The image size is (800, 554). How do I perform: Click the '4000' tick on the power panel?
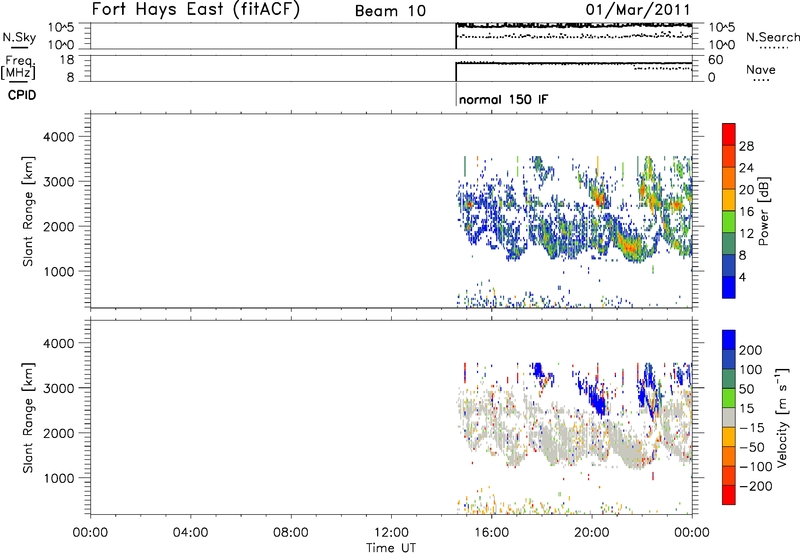click(59, 137)
